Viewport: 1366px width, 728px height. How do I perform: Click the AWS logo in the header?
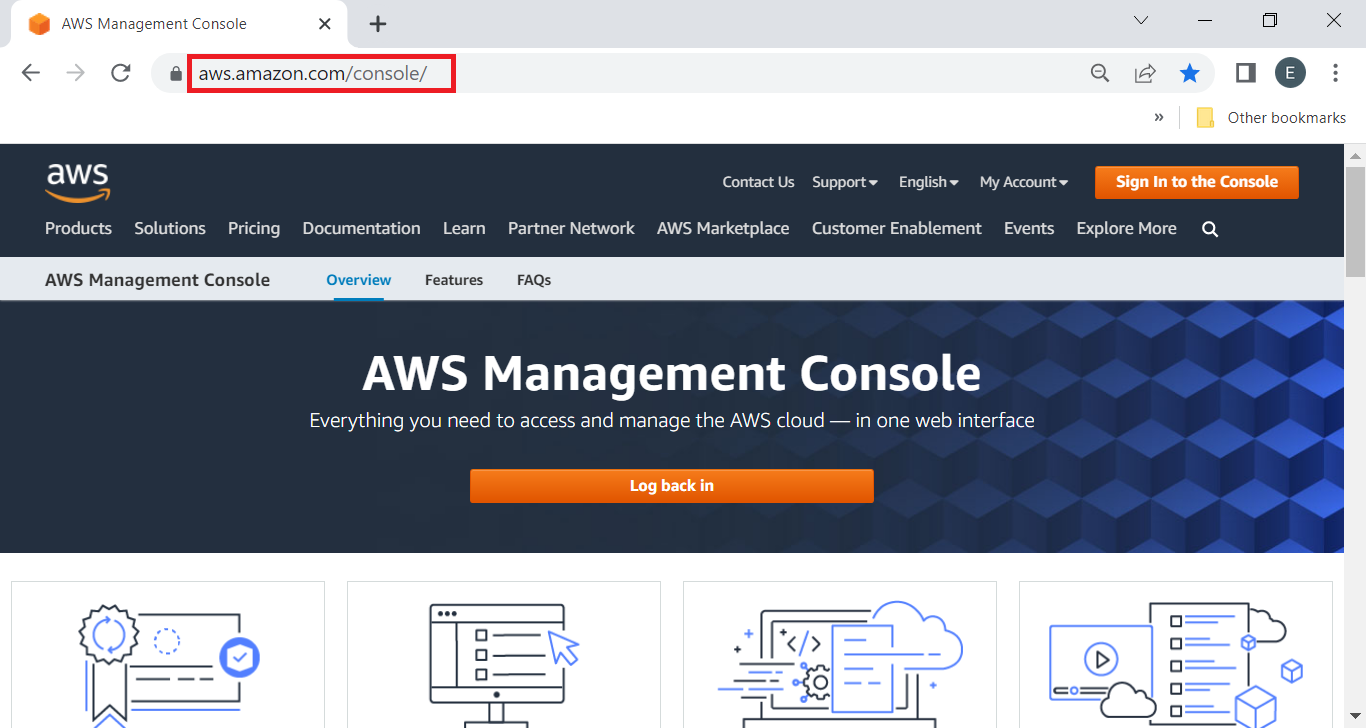(77, 181)
